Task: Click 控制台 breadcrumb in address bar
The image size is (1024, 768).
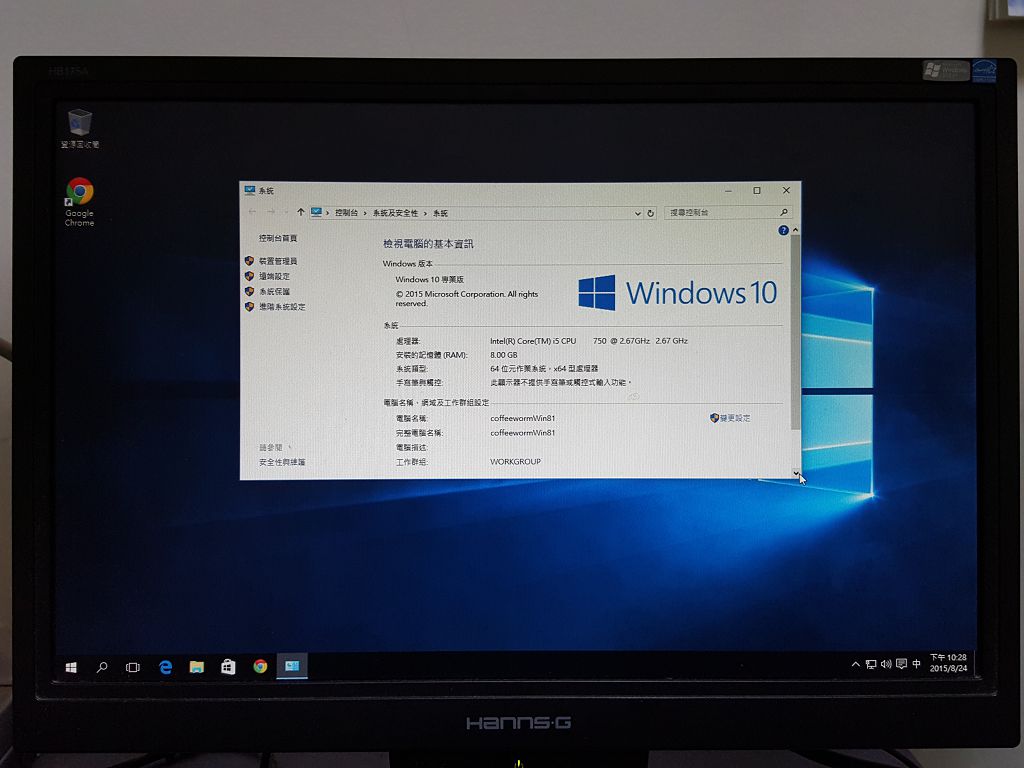Action: point(346,213)
